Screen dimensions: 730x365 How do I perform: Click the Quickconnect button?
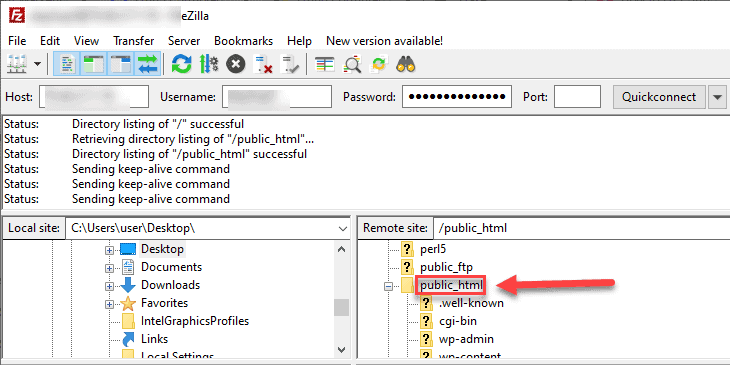pos(659,97)
